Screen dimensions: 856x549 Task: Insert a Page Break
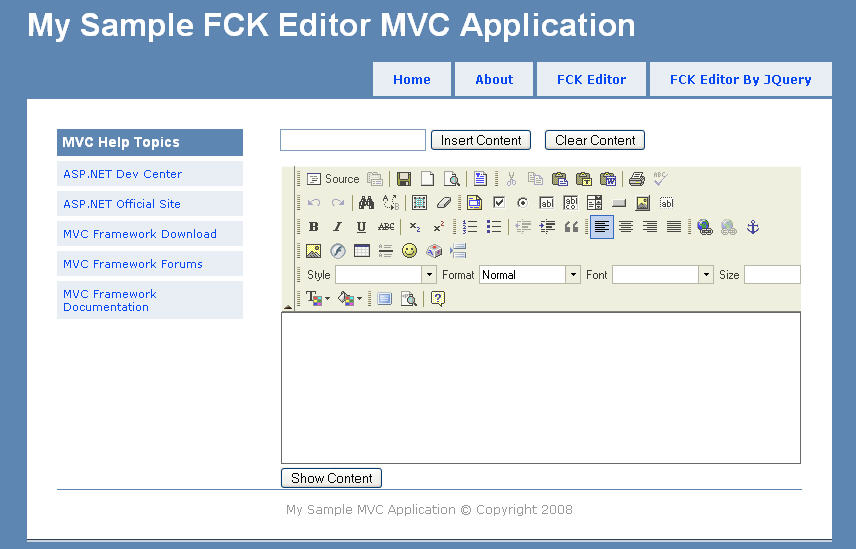457,251
